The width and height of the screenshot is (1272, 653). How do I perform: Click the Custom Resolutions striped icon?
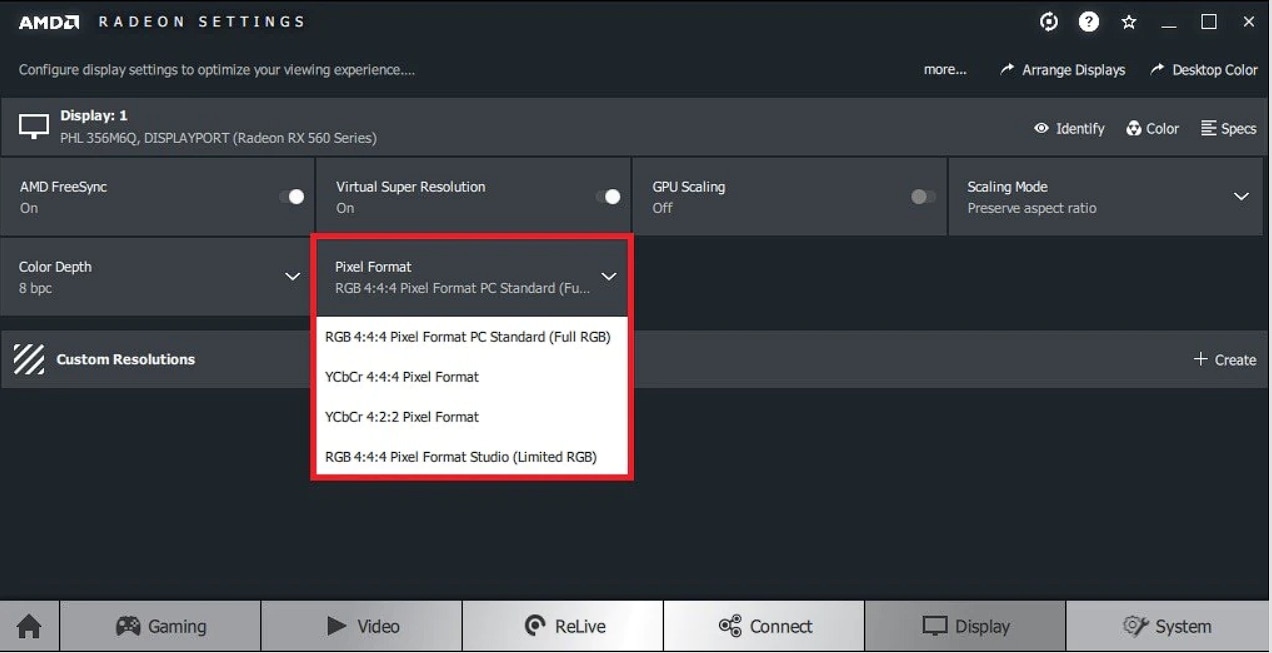coord(29,359)
